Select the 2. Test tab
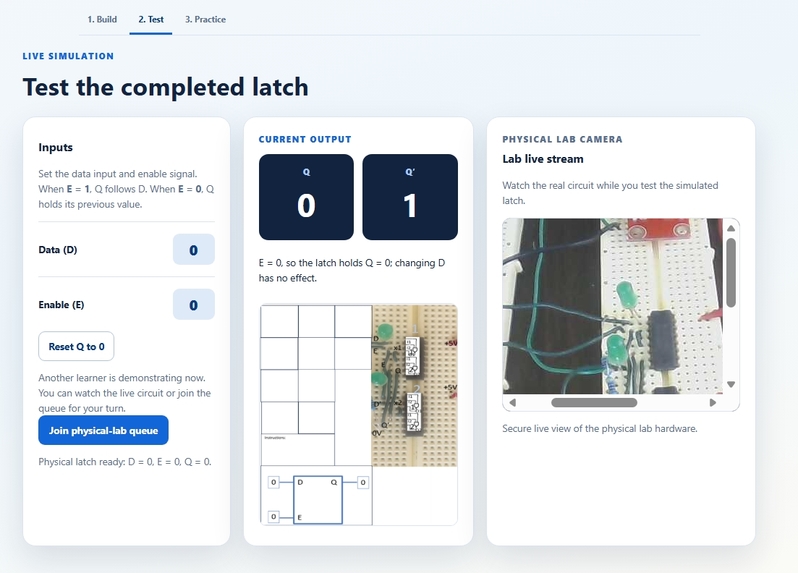 [x=151, y=19]
